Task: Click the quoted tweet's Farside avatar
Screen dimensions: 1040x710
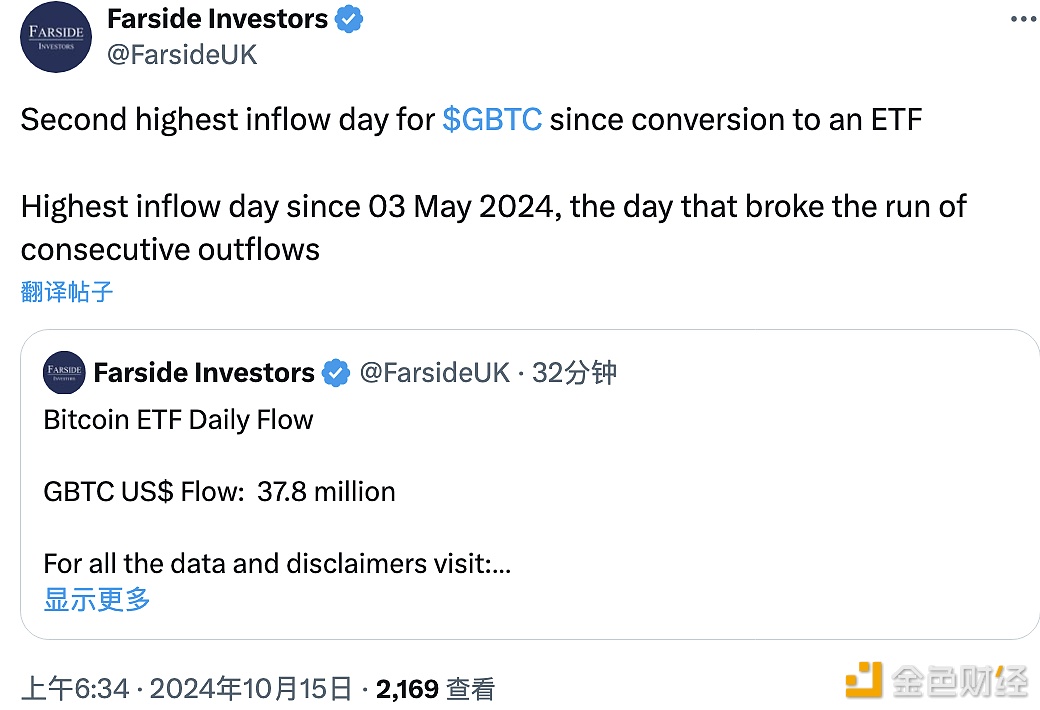Action: pos(64,372)
